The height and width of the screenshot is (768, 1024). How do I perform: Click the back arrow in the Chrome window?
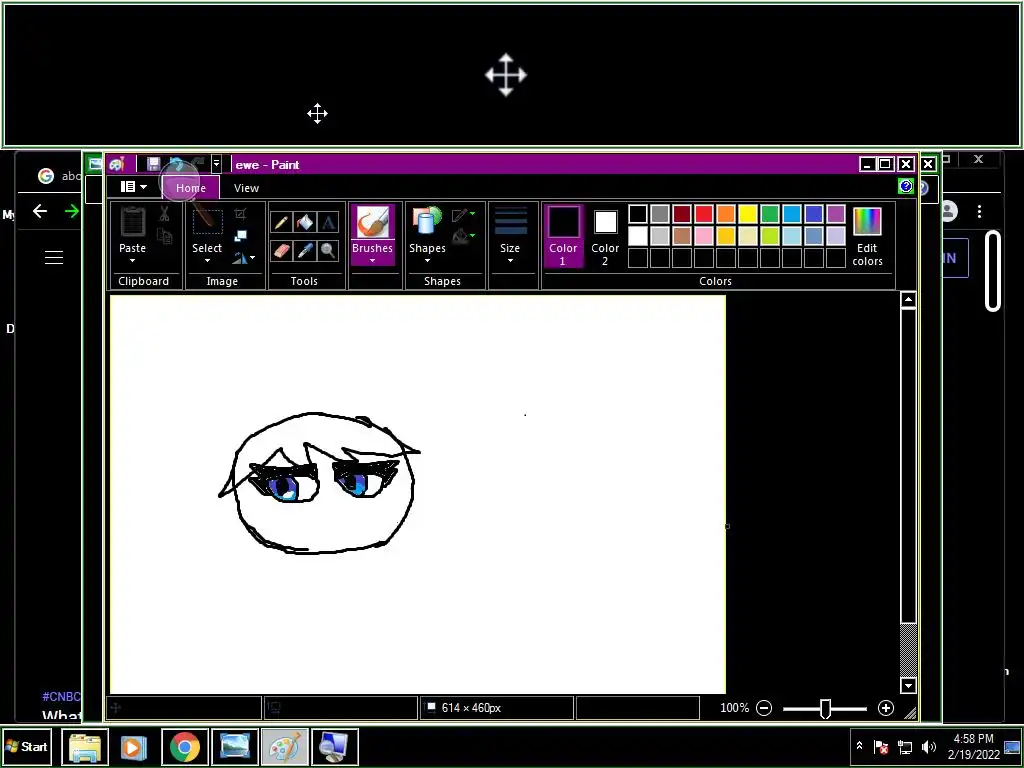[40, 211]
